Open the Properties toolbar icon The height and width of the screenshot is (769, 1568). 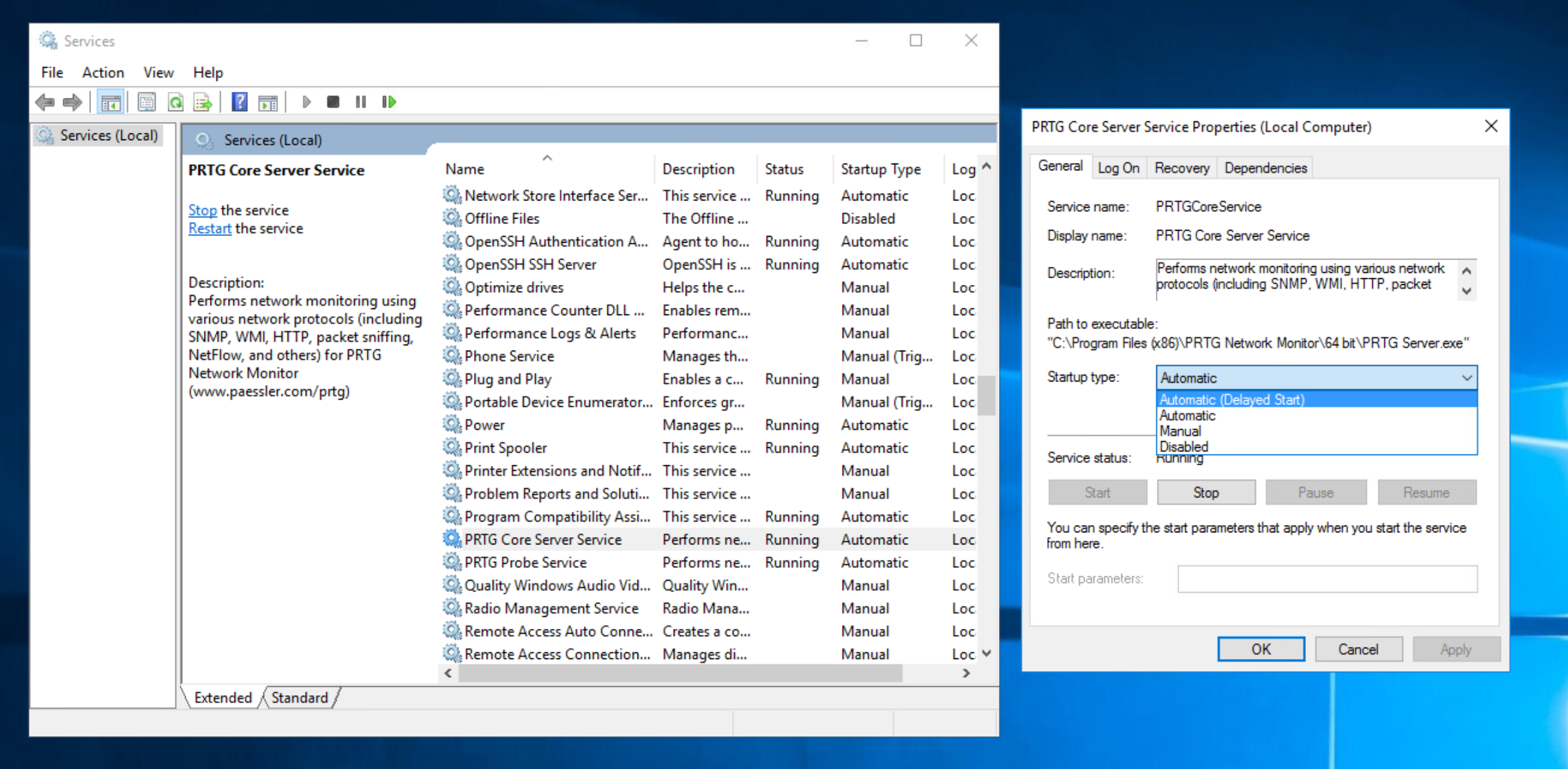[146, 102]
